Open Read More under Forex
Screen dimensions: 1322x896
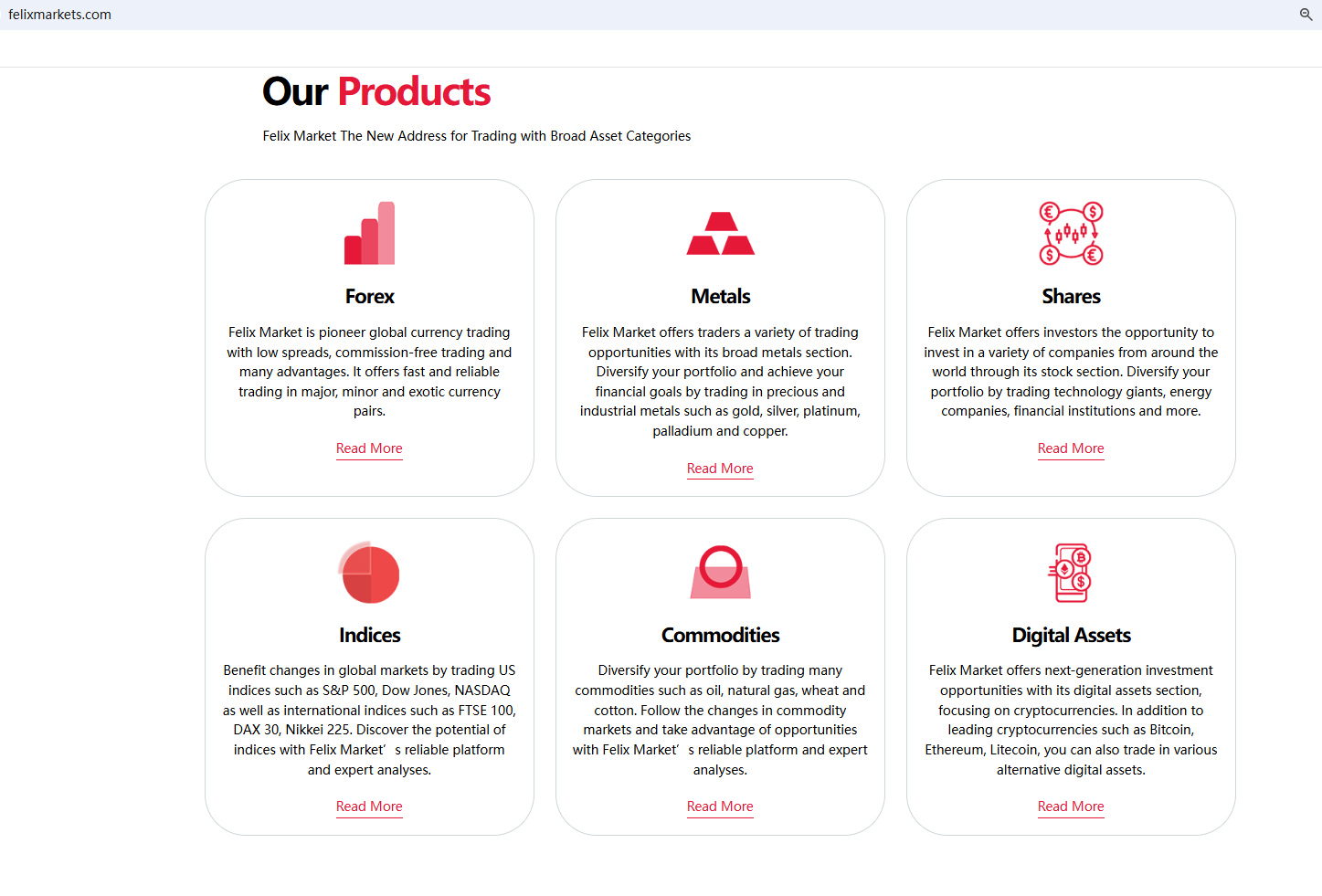pyautogui.click(x=369, y=448)
